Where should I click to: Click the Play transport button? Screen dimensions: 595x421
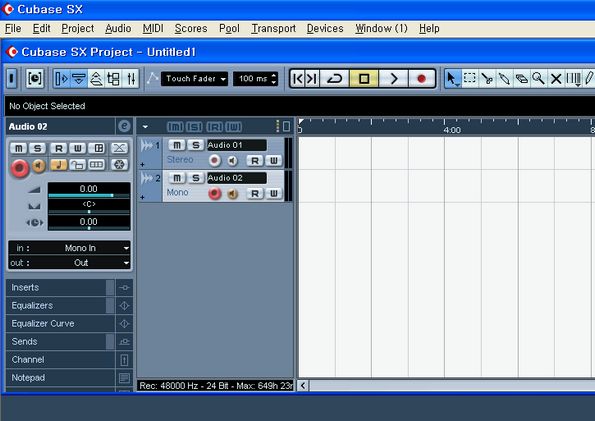click(394, 79)
